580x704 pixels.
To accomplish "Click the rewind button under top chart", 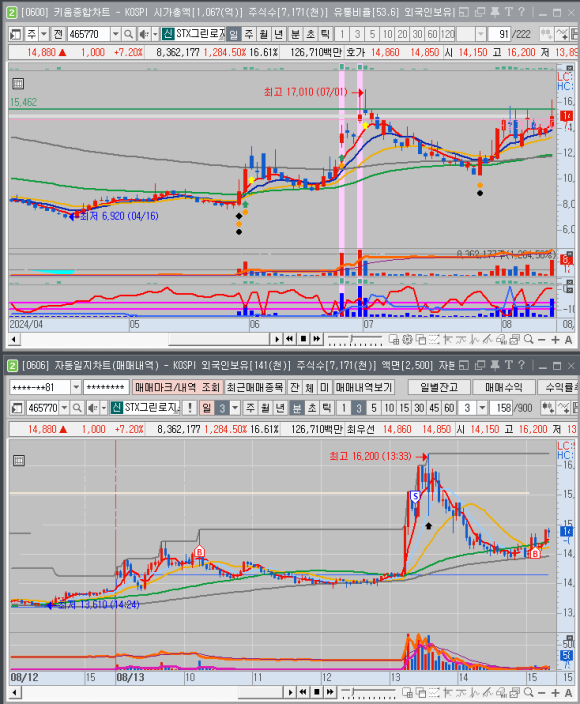I will pos(290,339).
